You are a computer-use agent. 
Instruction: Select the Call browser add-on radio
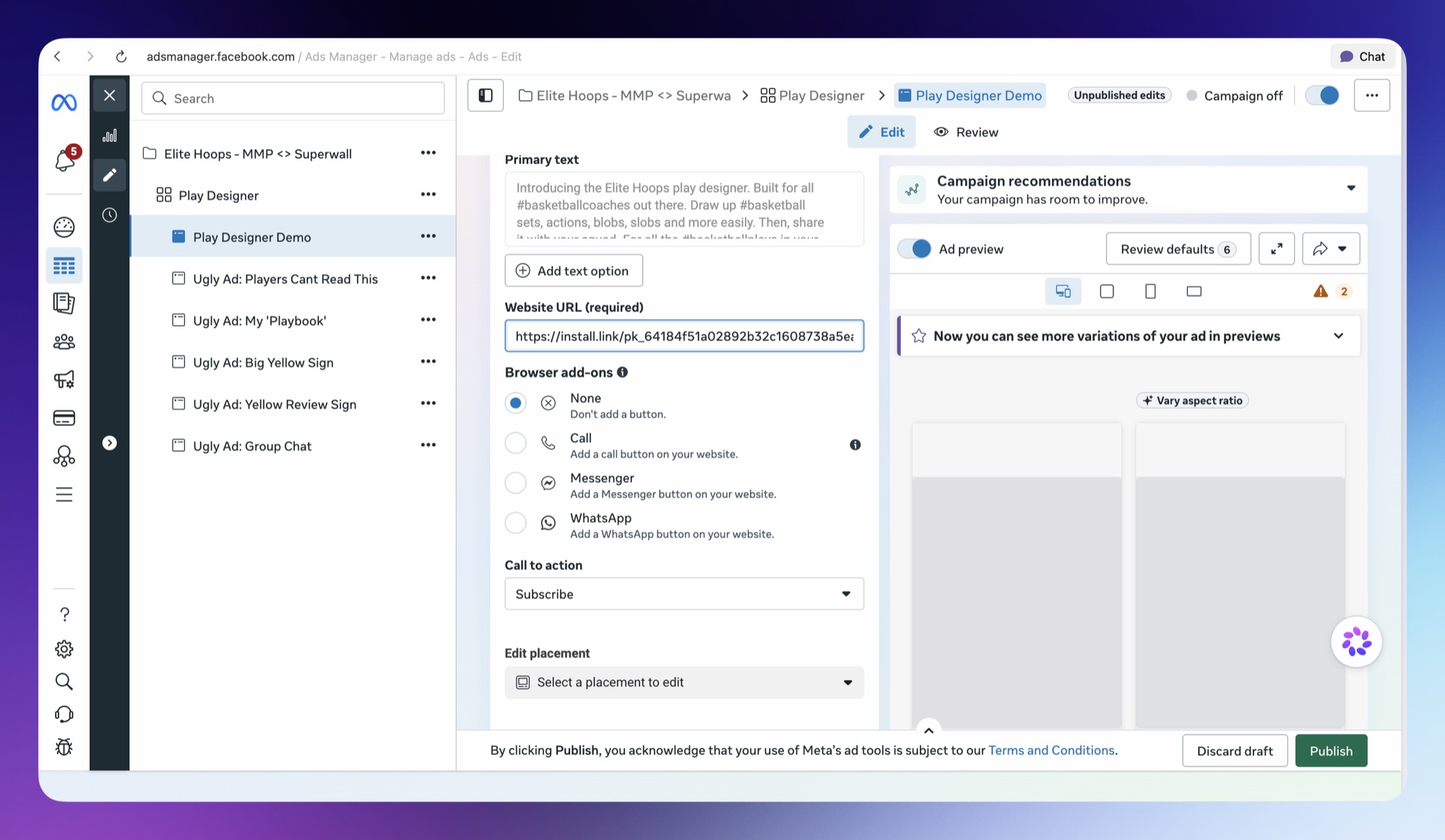tap(515, 443)
